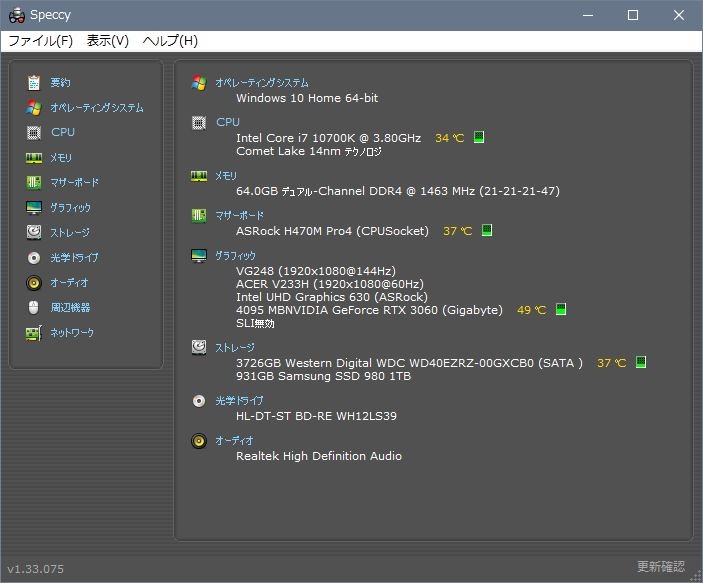
Task: Click the network card icon in sidebar
Action: (x=34, y=333)
